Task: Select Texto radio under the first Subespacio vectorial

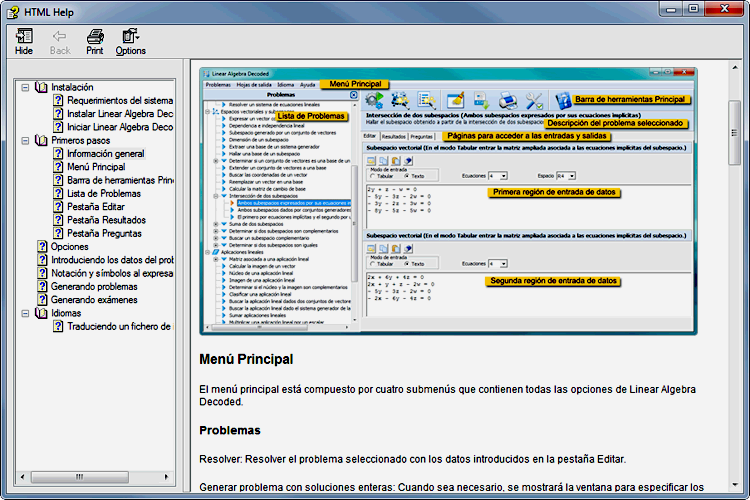Action: click(407, 176)
